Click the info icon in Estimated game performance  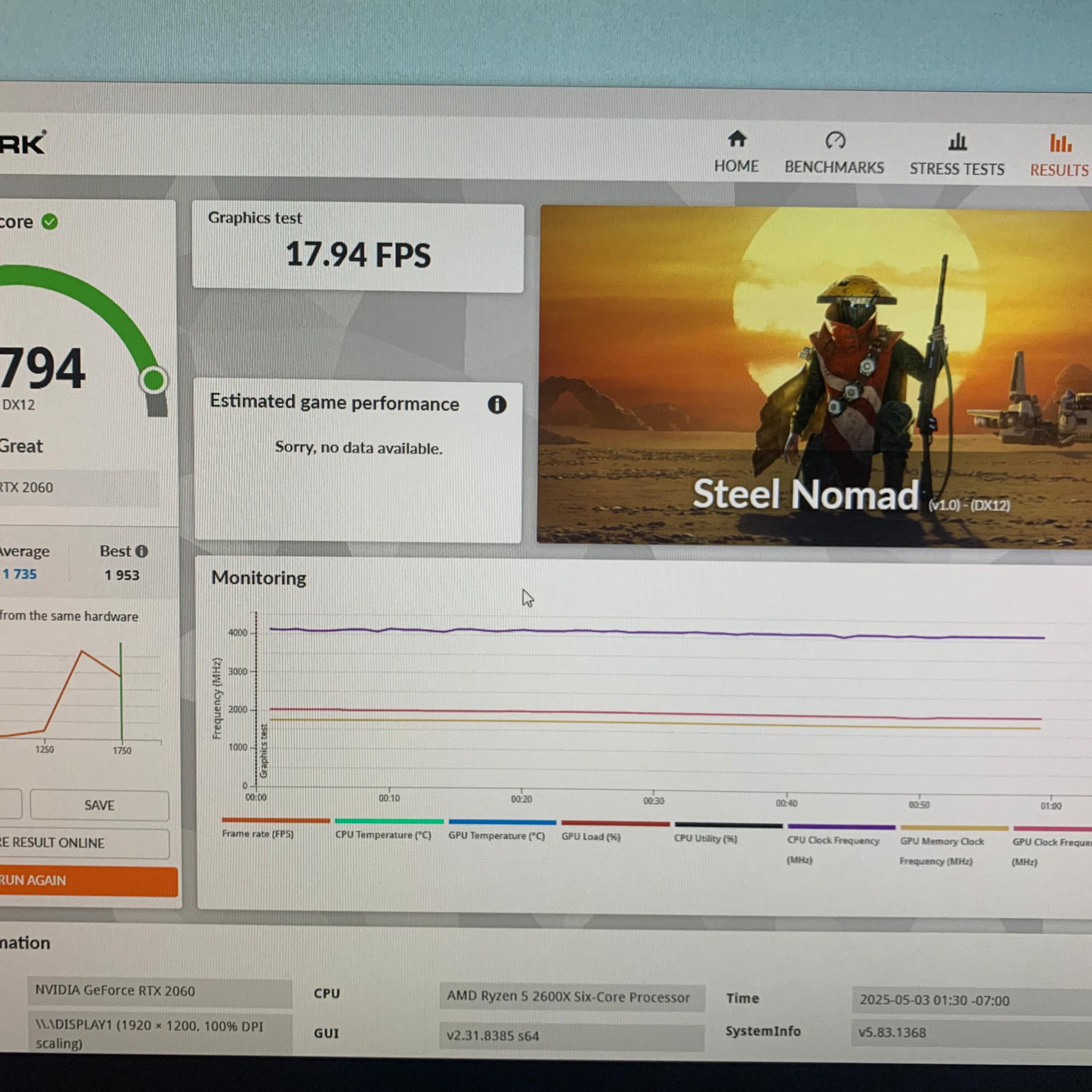pos(497,404)
